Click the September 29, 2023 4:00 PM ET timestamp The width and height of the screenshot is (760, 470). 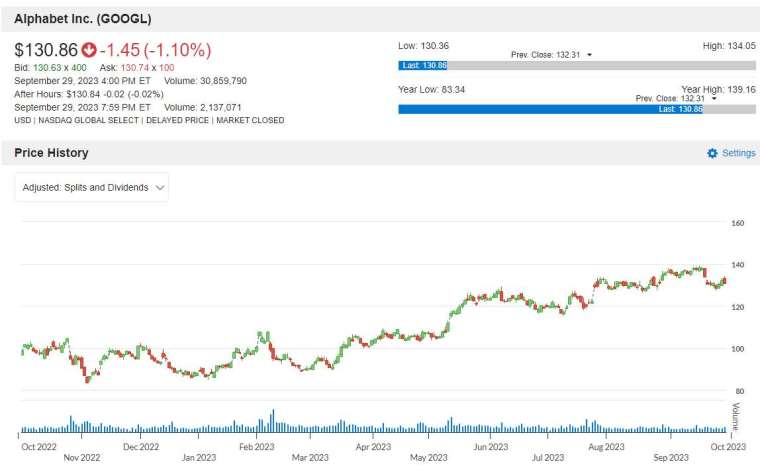(82, 81)
